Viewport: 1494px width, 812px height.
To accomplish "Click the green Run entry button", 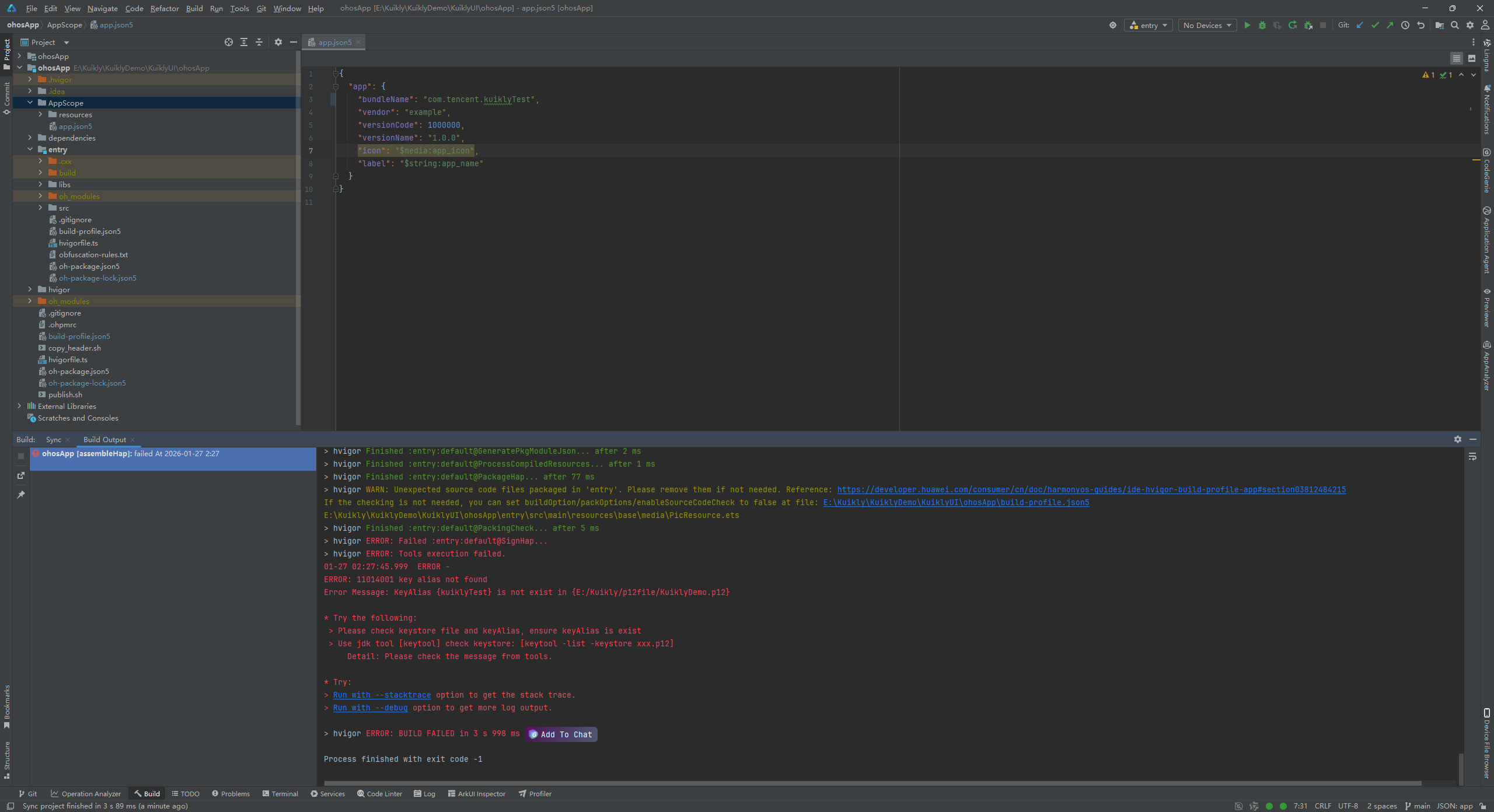I will click(1247, 25).
